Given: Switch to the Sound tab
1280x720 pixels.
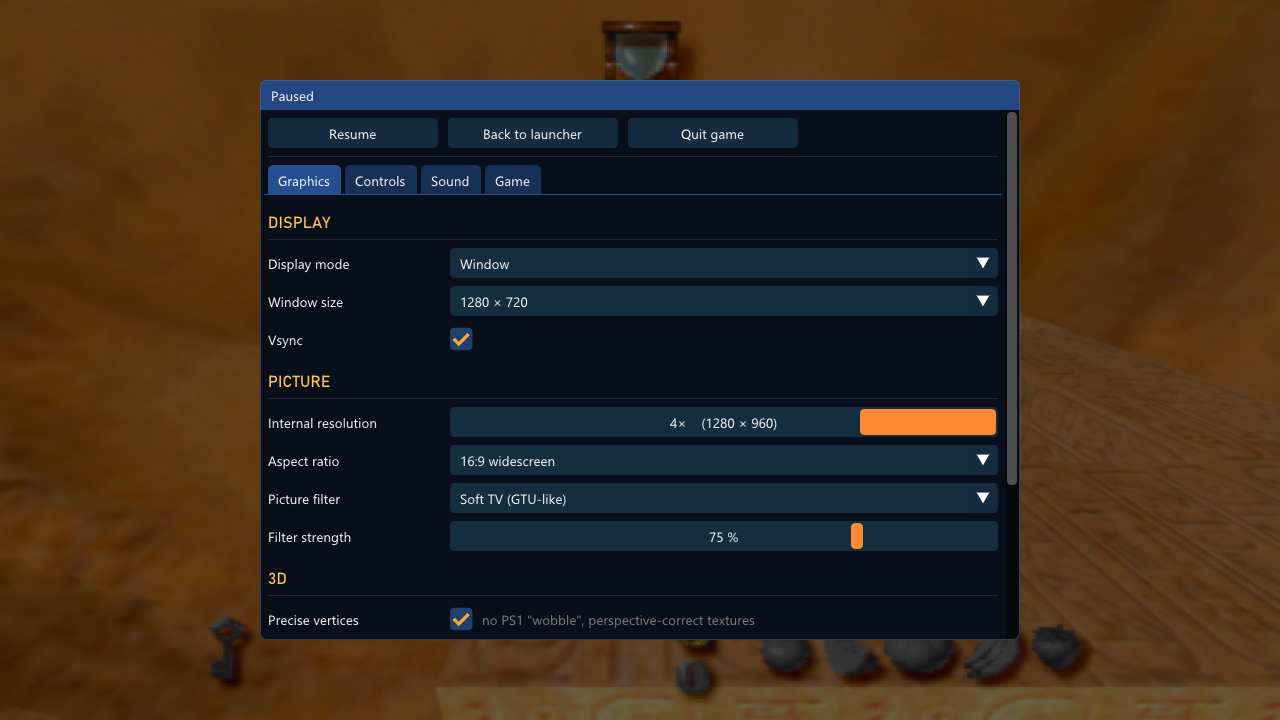Looking at the screenshot, I should (450, 180).
